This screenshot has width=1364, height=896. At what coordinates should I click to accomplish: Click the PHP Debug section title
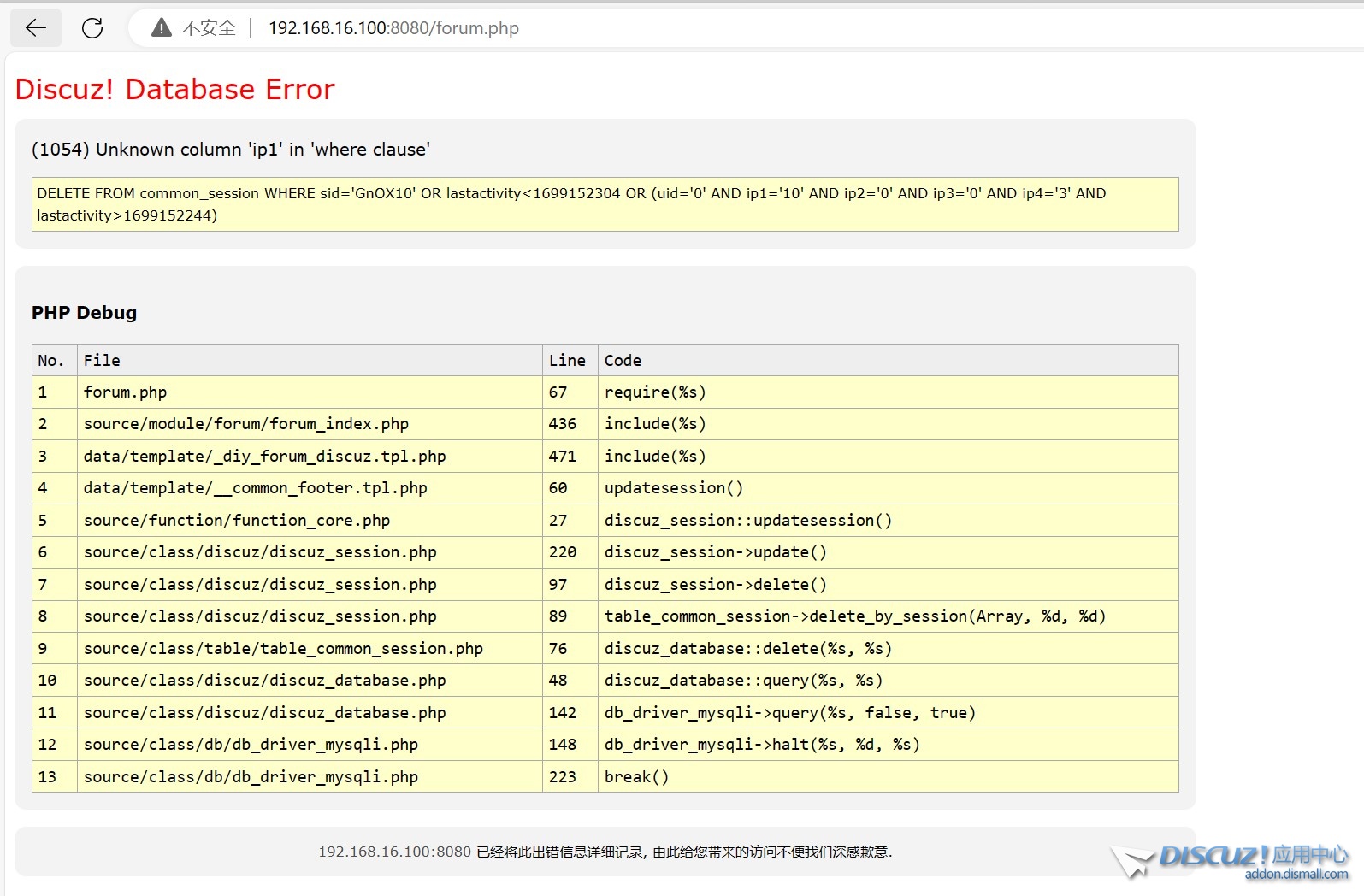84,313
